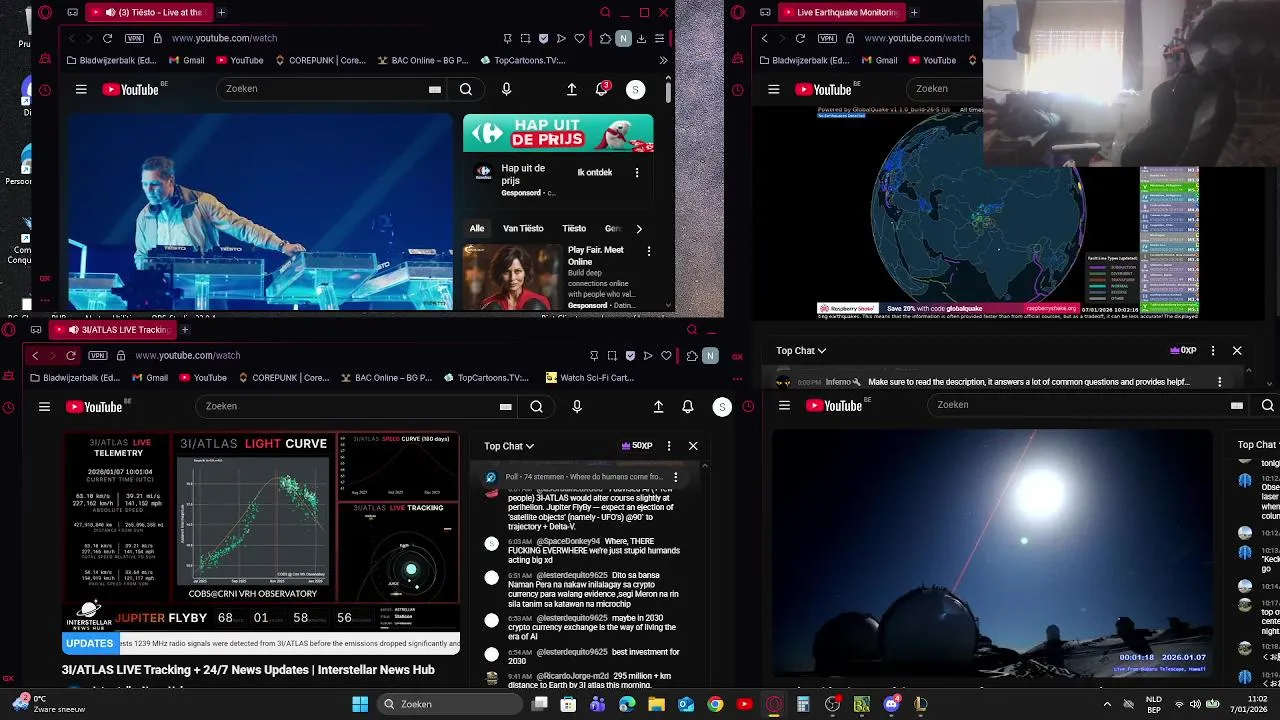Screen dimensions: 1280x720
Task: Open Opera menu in Tiësto window
Action: [44, 13]
